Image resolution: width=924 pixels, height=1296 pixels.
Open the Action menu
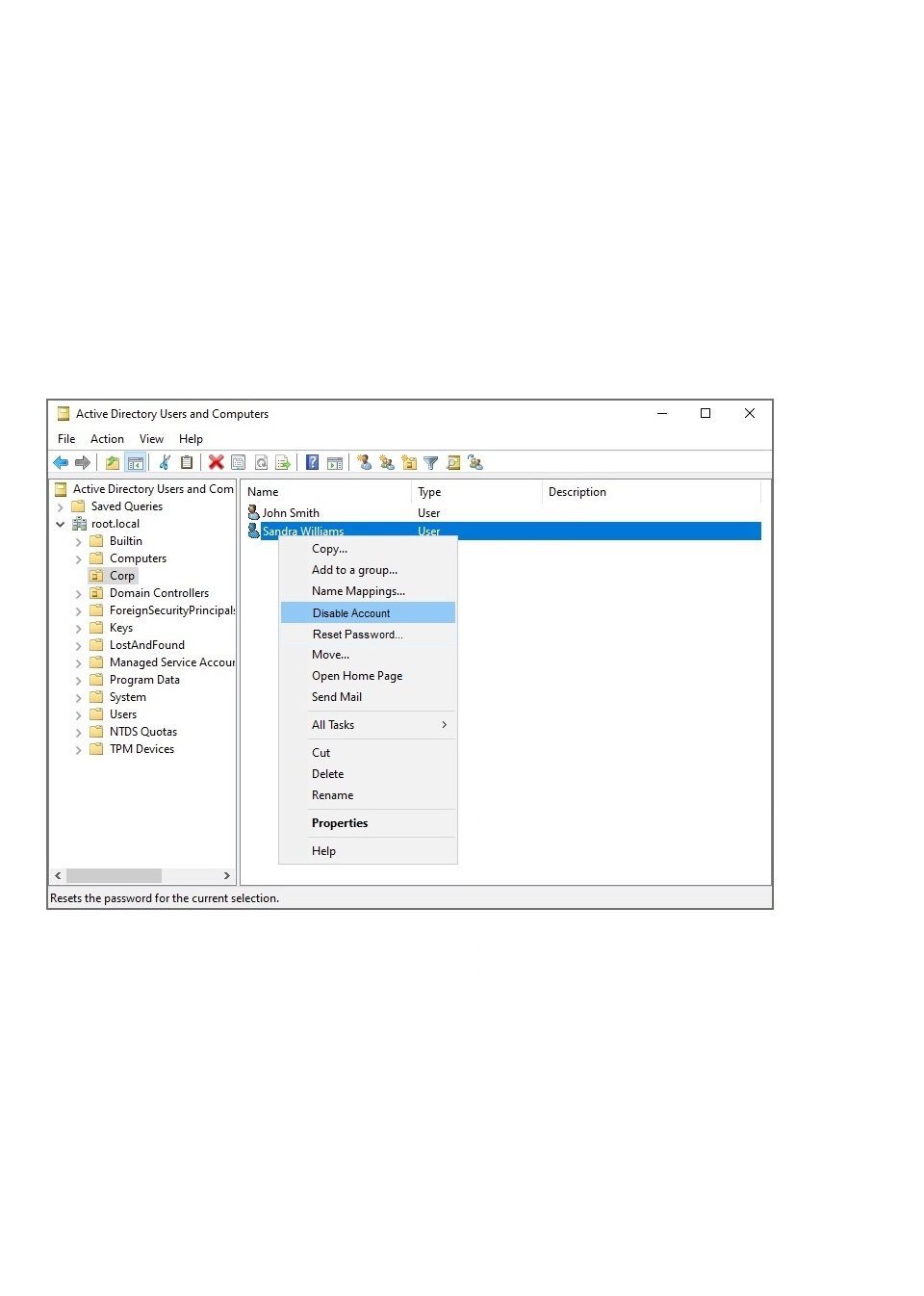107,439
